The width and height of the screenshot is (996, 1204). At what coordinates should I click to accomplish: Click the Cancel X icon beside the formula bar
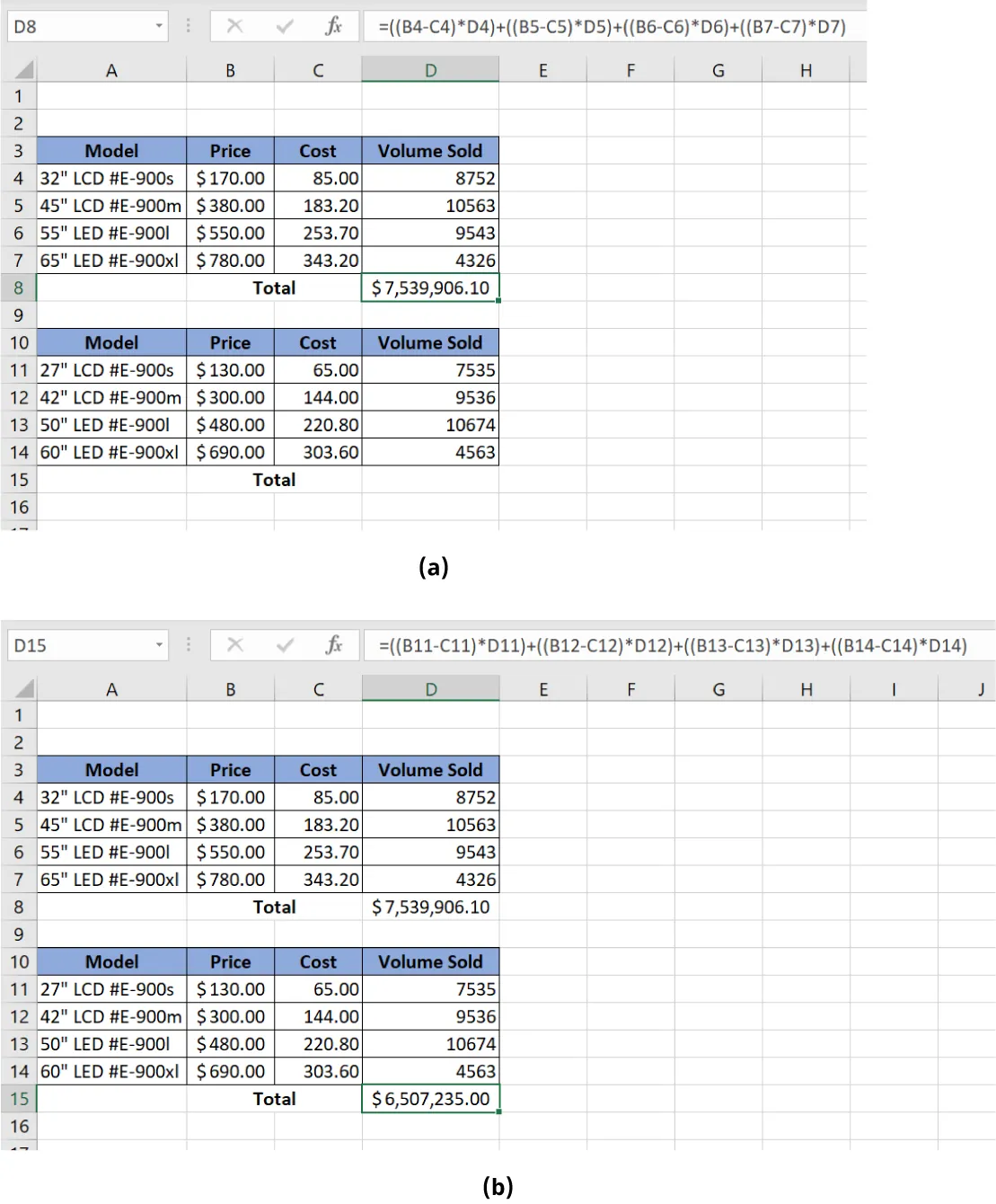click(235, 26)
